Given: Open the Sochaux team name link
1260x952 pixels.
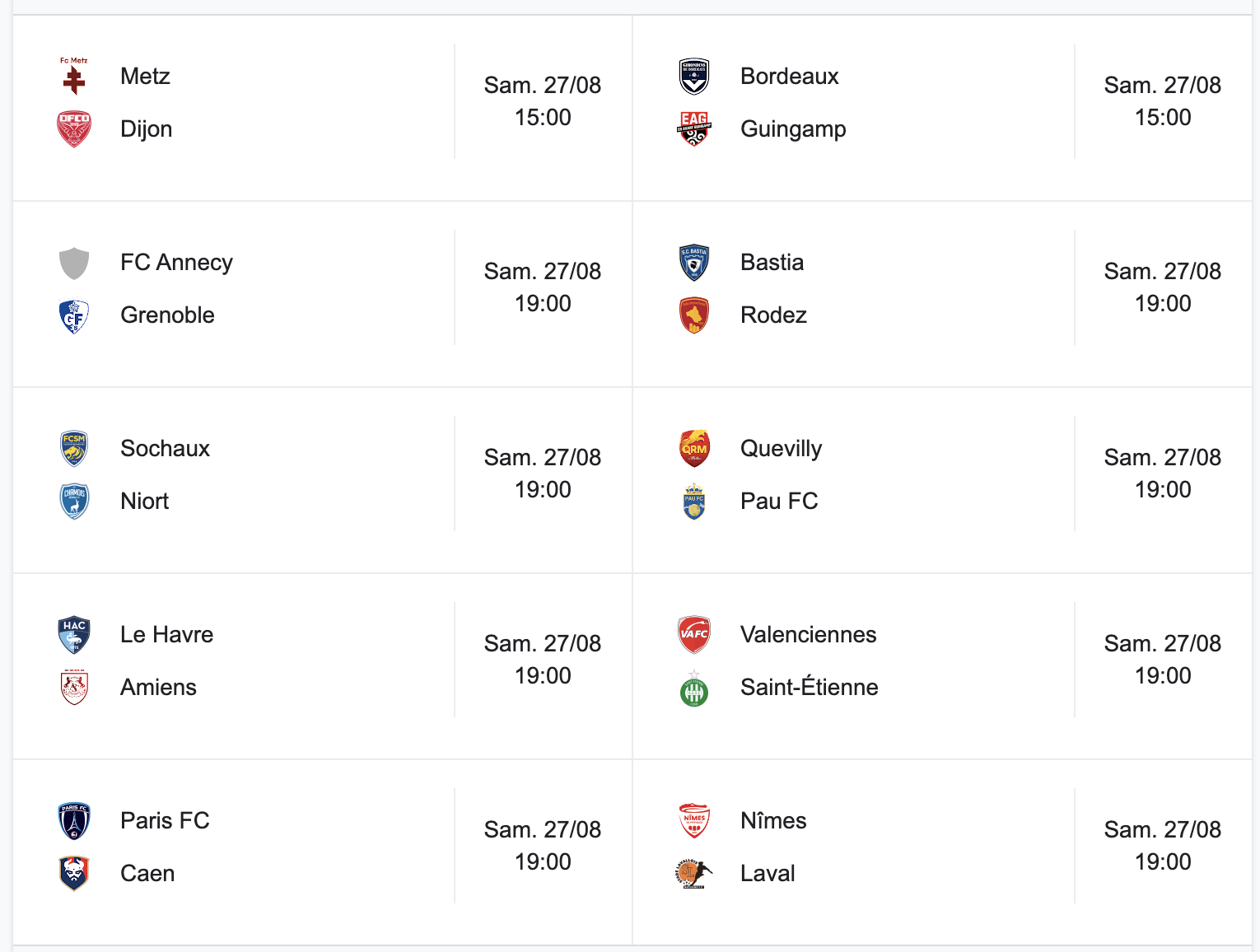Looking at the screenshot, I should coord(165,449).
